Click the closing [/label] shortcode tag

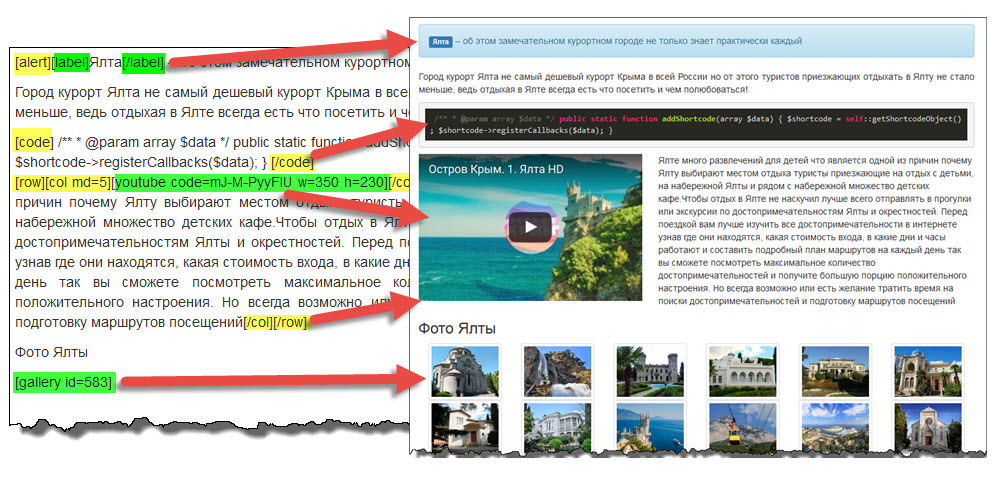143,62
